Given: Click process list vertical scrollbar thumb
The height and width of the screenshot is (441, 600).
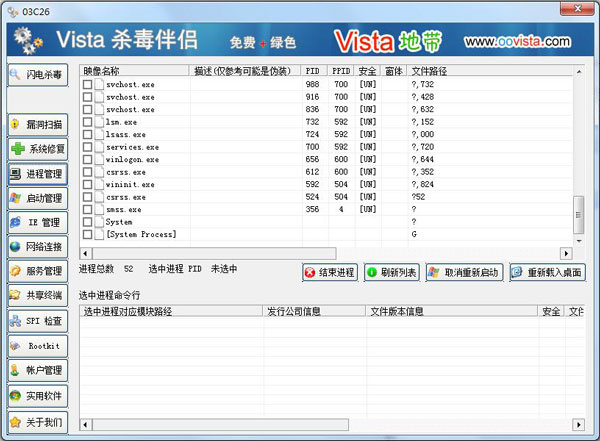Looking at the screenshot, I should [x=579, y=215].
